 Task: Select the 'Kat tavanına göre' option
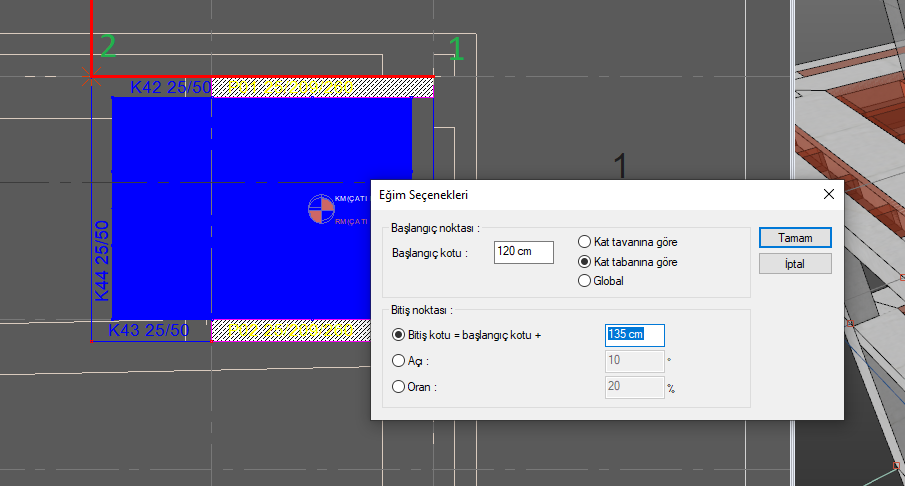click(585, 242)
